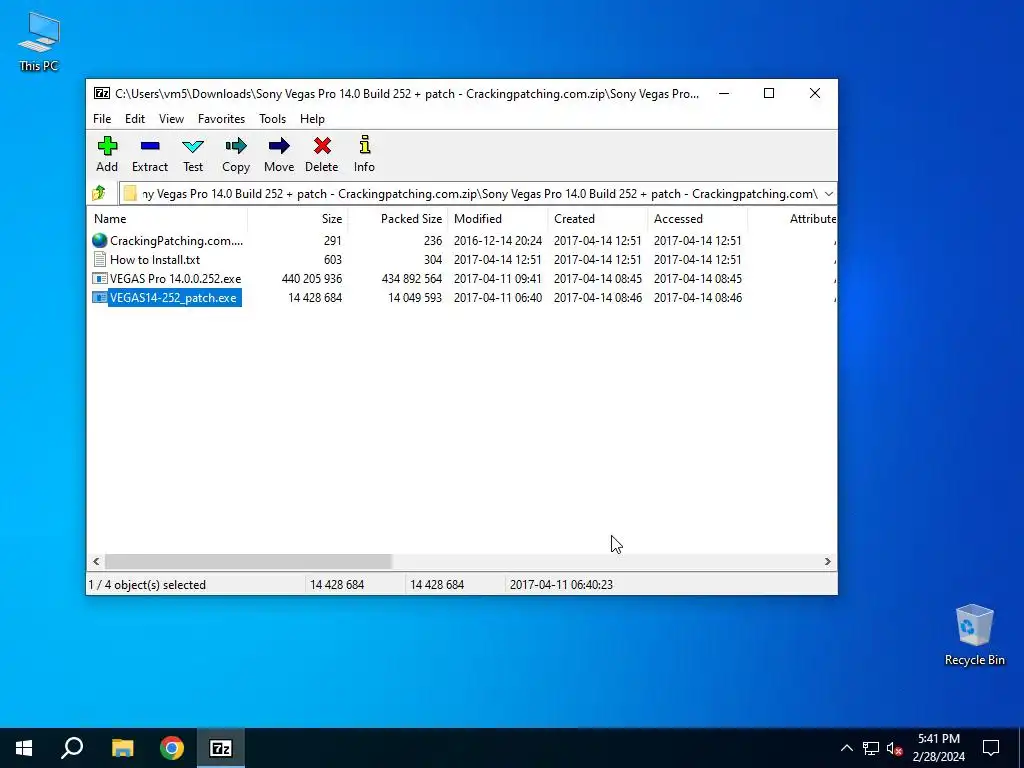This screenshot has width=1024, height=768.
Task: Click the Add toolbar icon
Action: [x=107, y=146]
